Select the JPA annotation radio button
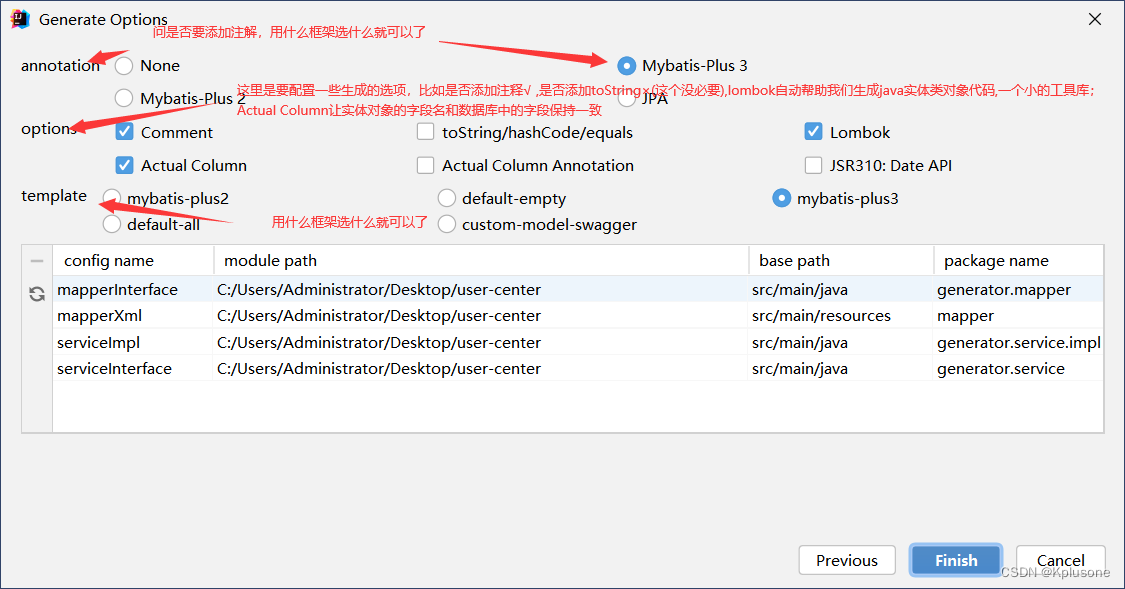 [626, 98]
